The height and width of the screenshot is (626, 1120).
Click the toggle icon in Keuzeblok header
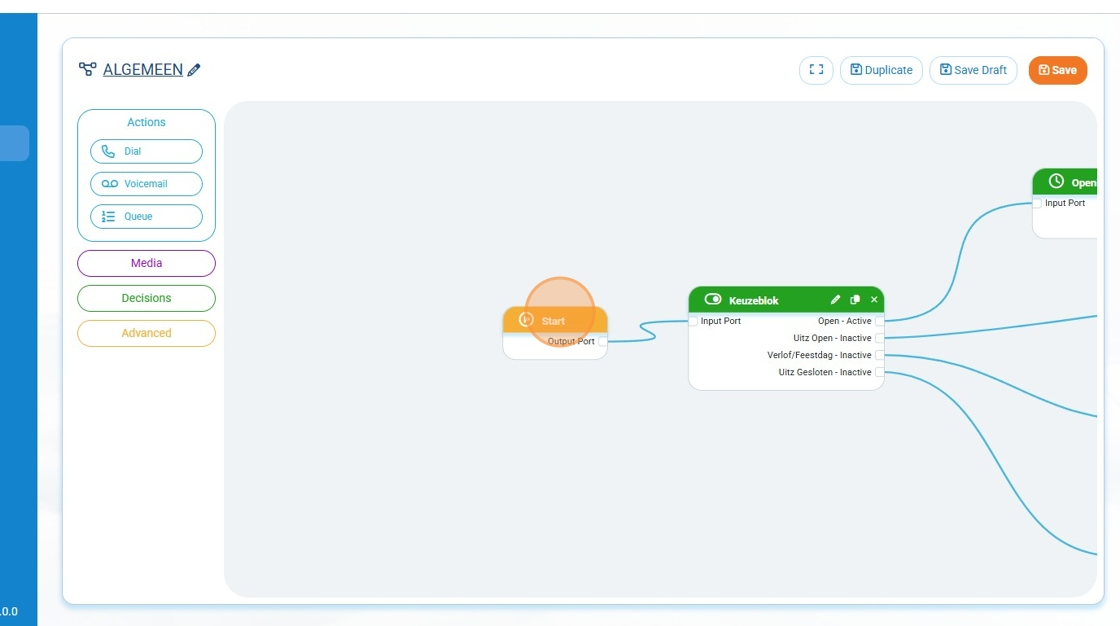(713, 300)
